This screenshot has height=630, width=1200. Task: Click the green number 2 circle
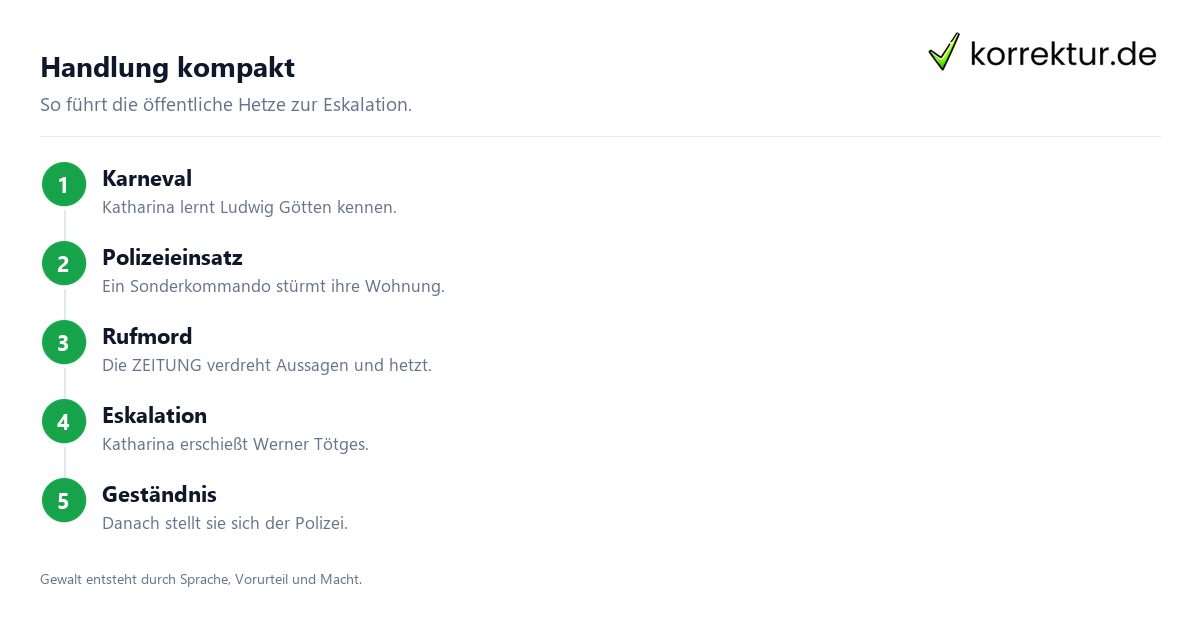pyautogui.click(x=64, y=264)
